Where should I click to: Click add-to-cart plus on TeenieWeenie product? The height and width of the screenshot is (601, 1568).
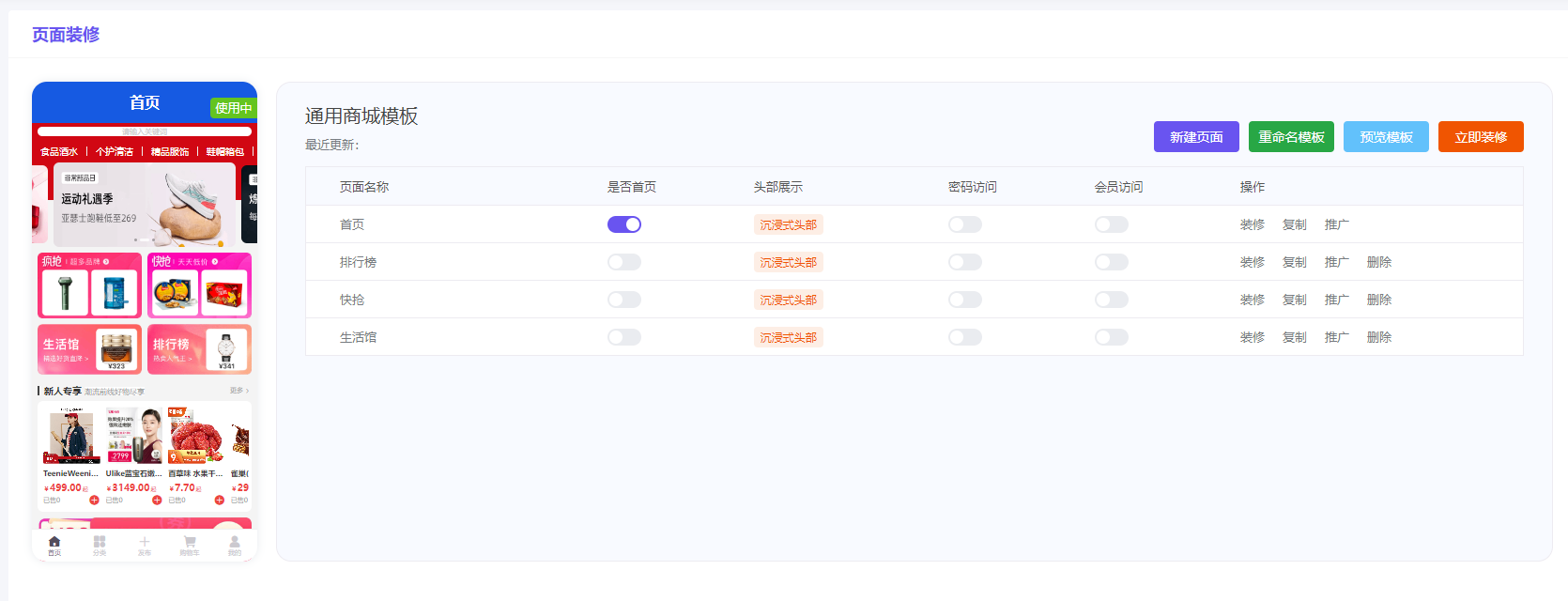click(x=94, y=501)
